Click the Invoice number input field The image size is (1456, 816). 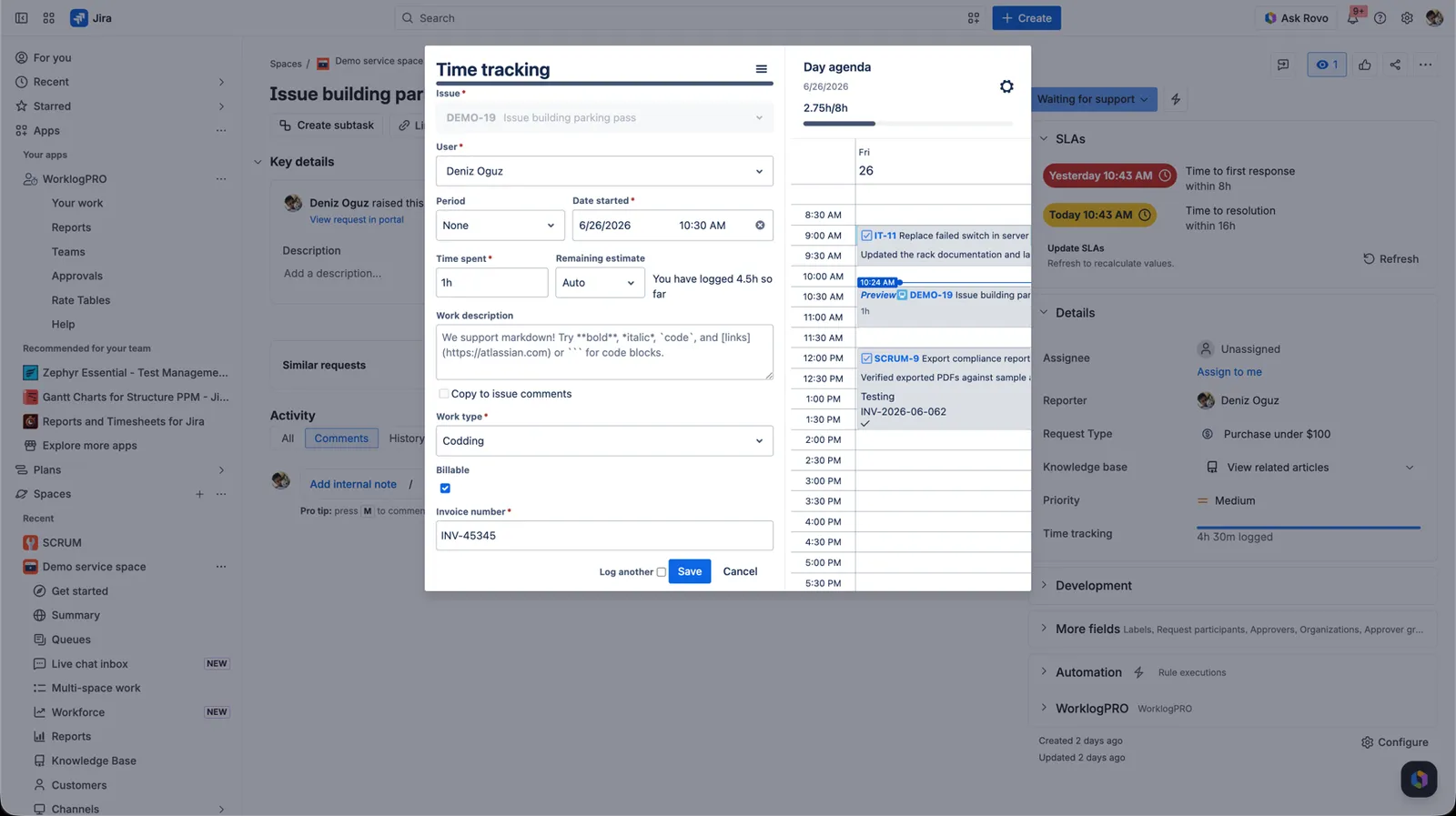pyautogui.click(x=604, y=536)
